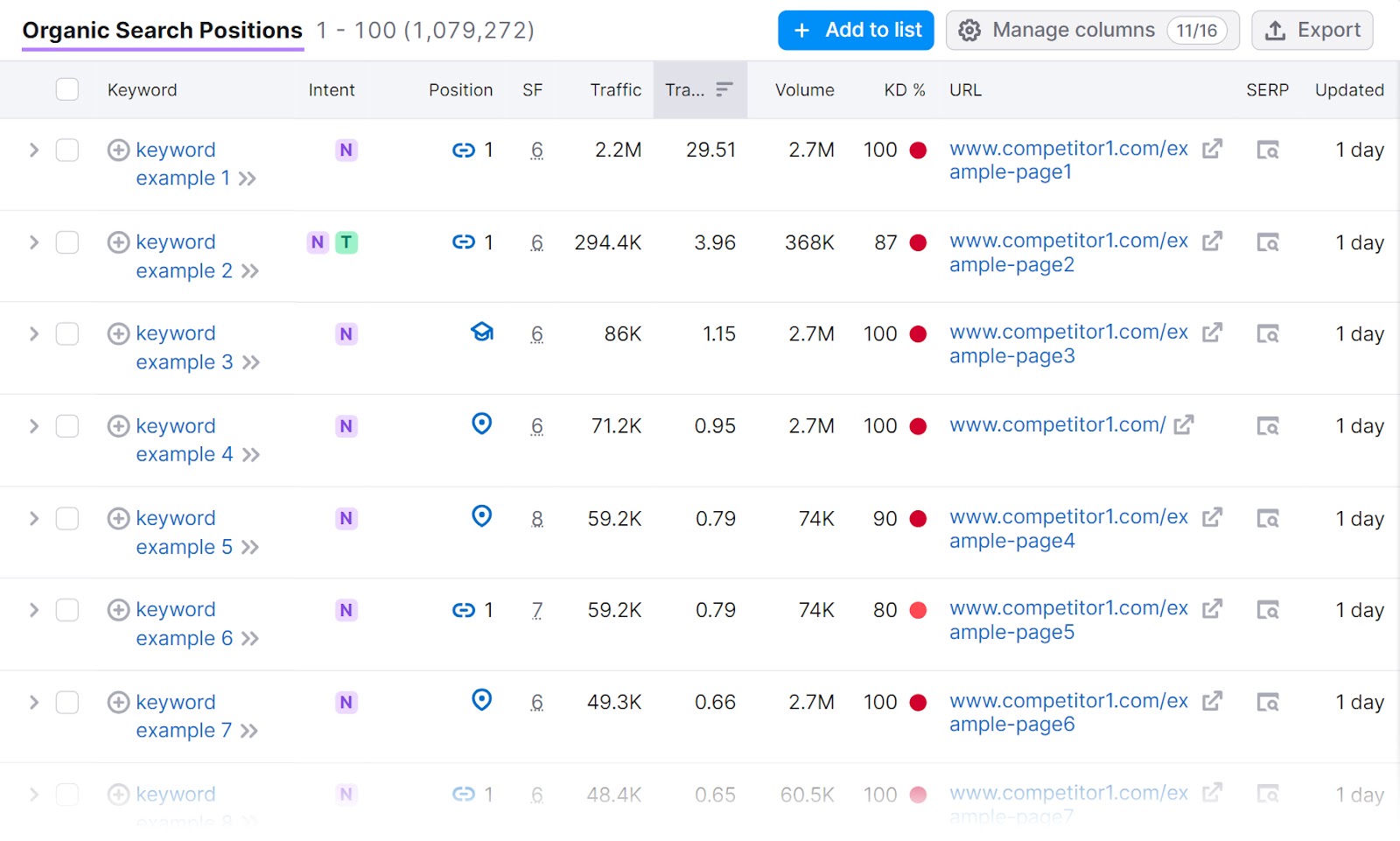Click the Volume column header

tap(803, 88)
